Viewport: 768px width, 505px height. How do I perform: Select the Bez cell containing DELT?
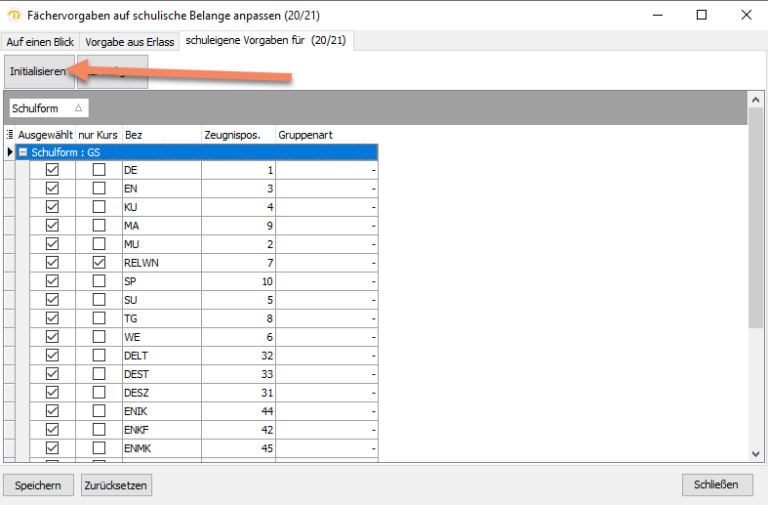[x=160, y=355]
